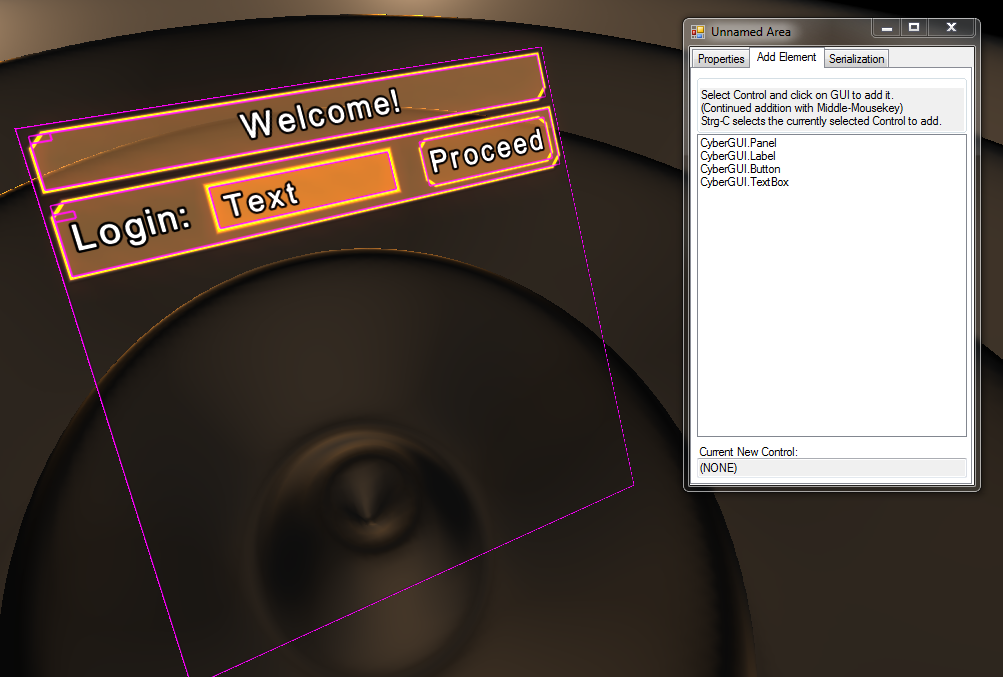Viewport: 1003px width, 677px height.
Task: Open the Serialization tab
Action: (x=857, y=59)
